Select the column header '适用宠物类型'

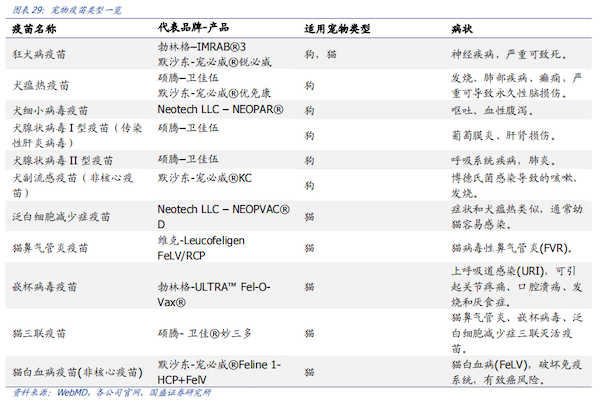[337, 29]
